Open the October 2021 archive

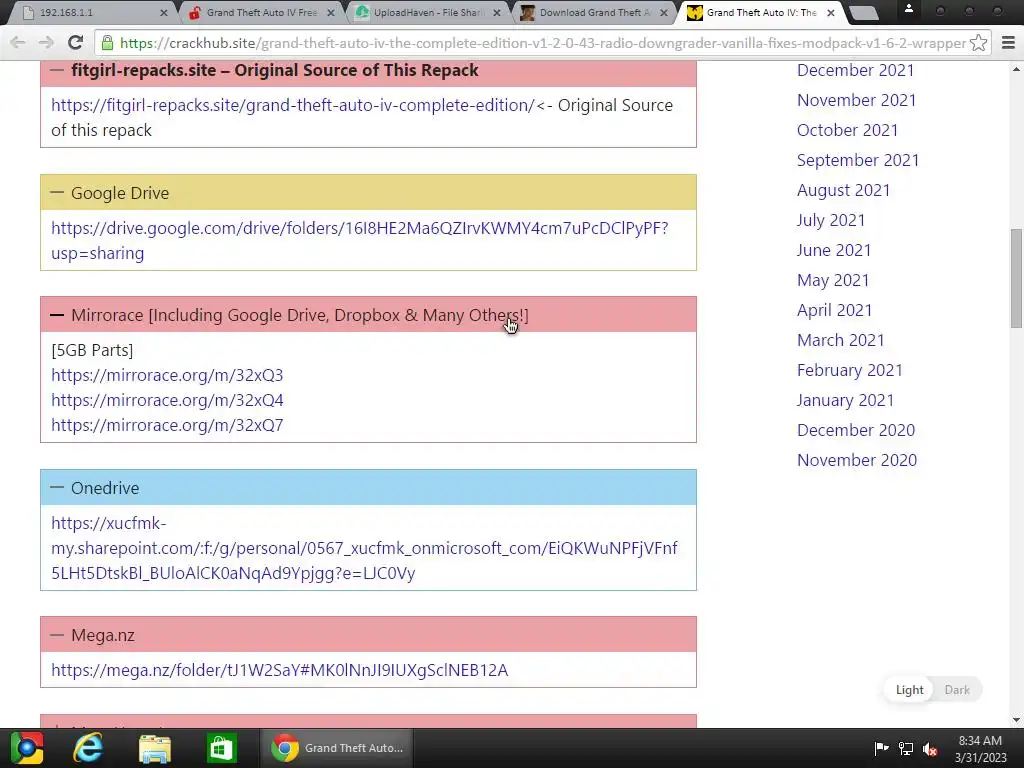[x=848, y=130]
